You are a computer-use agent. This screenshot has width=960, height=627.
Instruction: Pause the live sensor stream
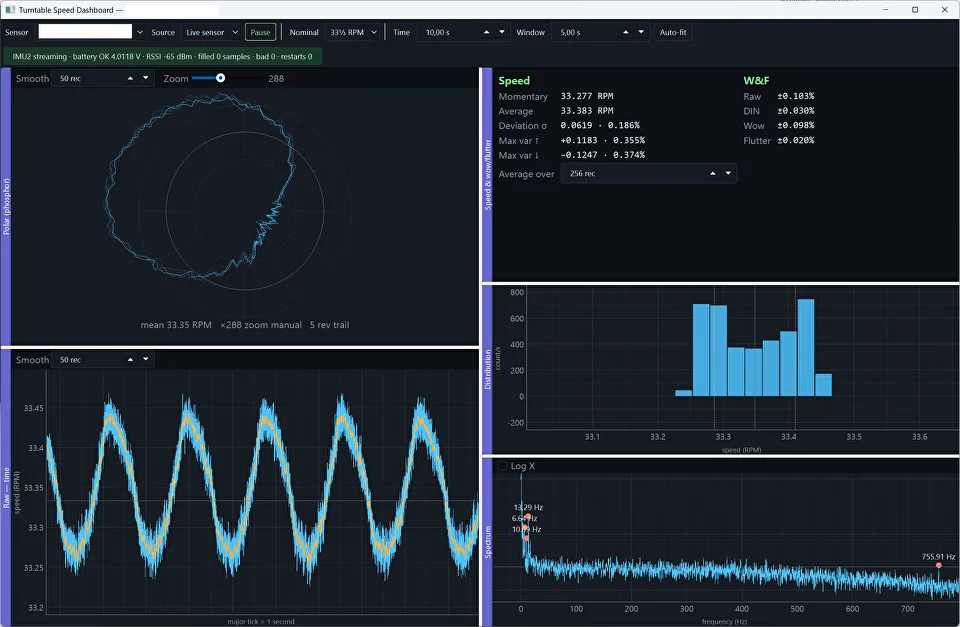[x=260, y=32]
